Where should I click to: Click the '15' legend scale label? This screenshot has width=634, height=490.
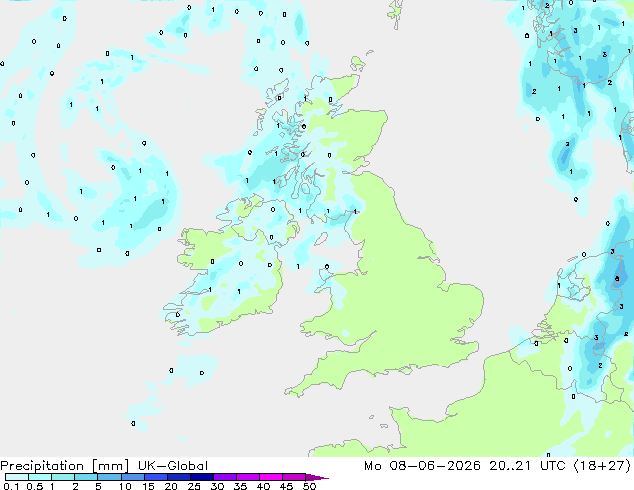click(148, 486)
